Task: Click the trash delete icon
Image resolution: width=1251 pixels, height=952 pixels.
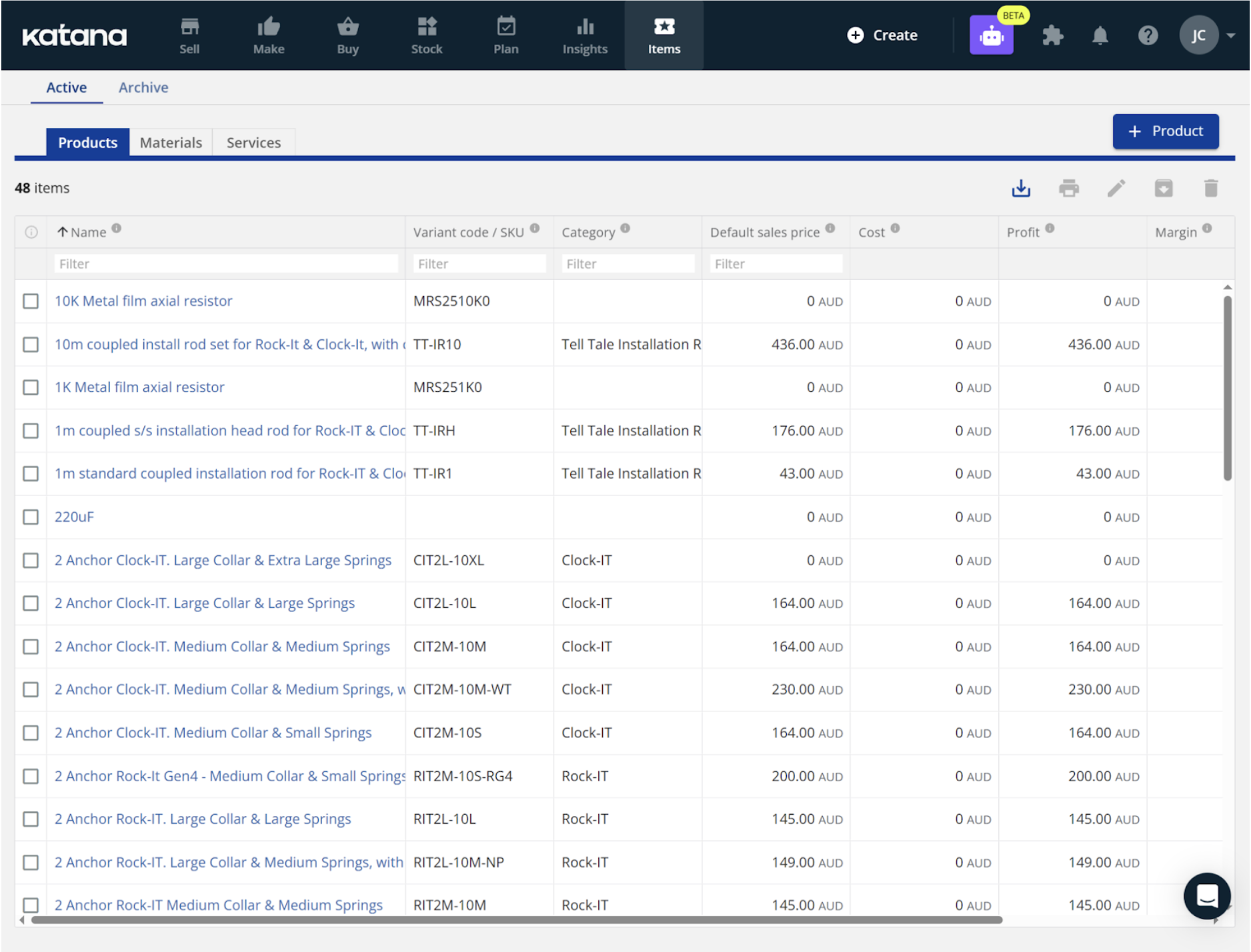Action: click(x=1211, y=189)
